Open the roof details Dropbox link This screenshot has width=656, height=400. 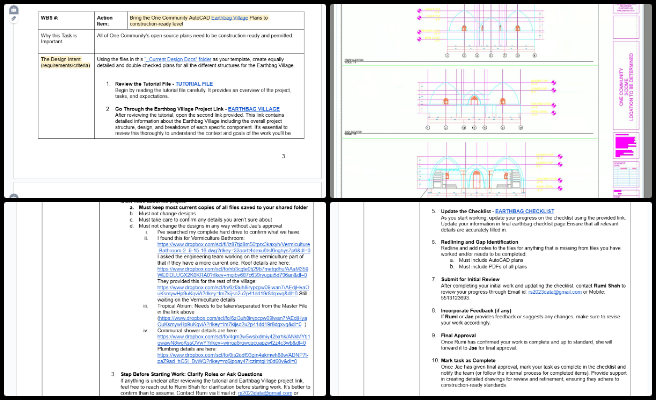(x=232, y=272)
